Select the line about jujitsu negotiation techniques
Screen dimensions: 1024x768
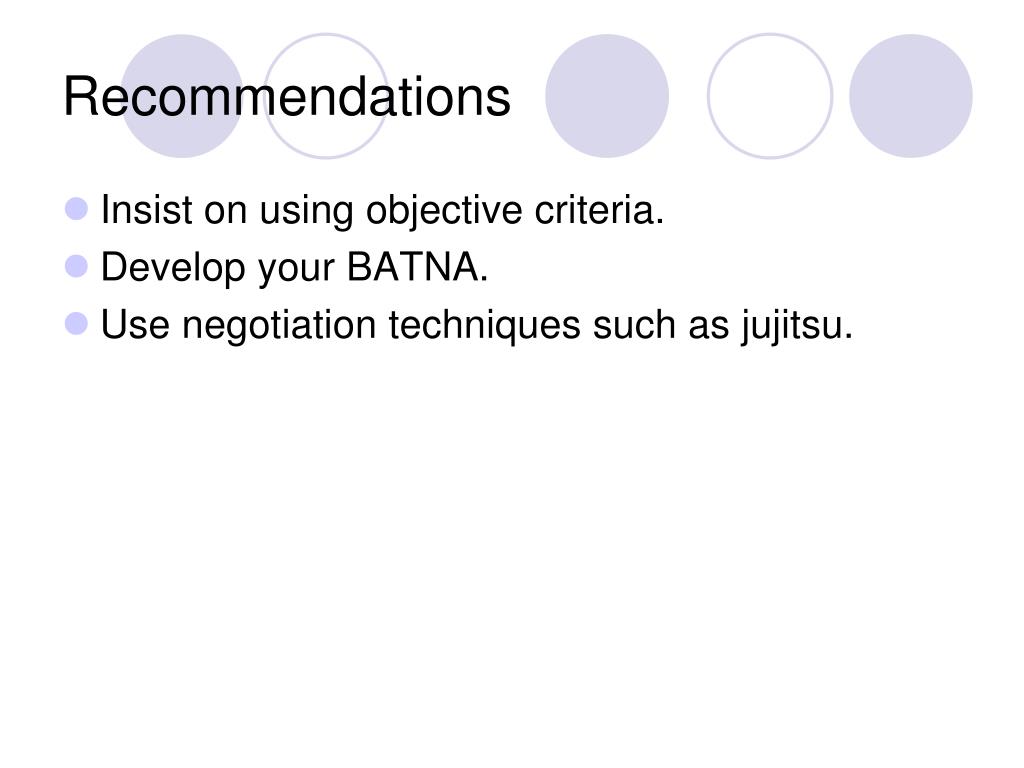point(477,326)
